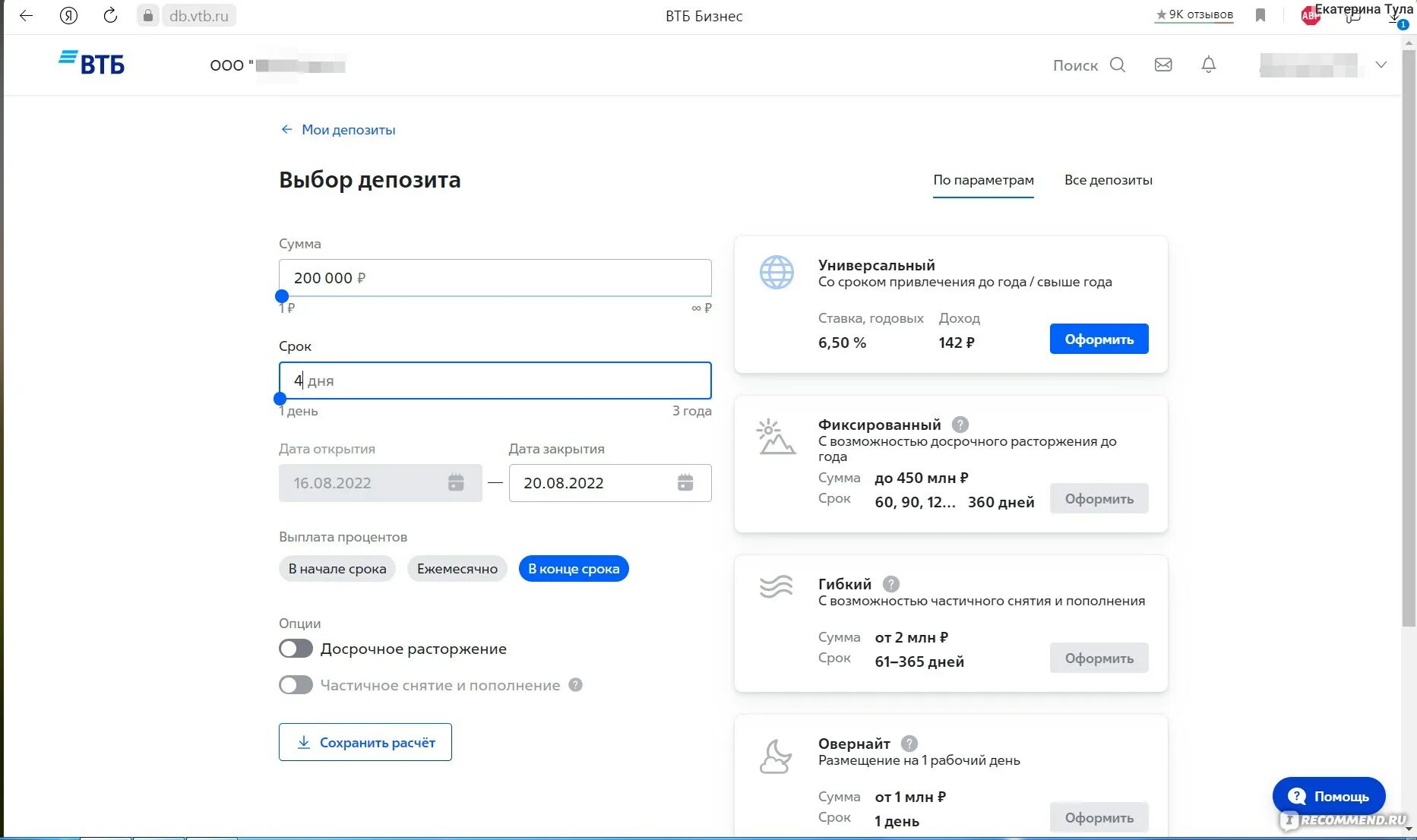This screenshot has height=840, width=1417.
Task: Open help icon next to Овернайт
Action: tap(909, 744)
